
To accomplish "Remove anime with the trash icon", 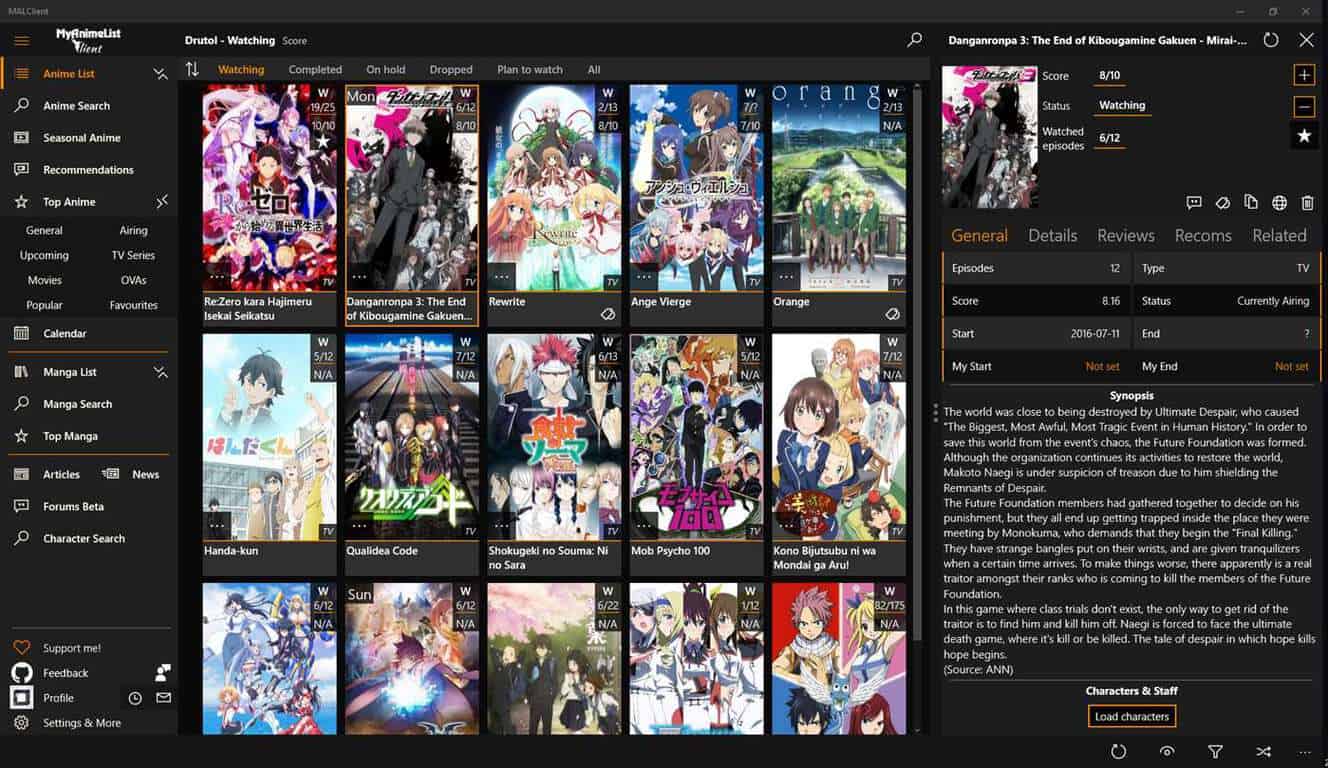I will pyautogui.click(x=1307, y=203).
